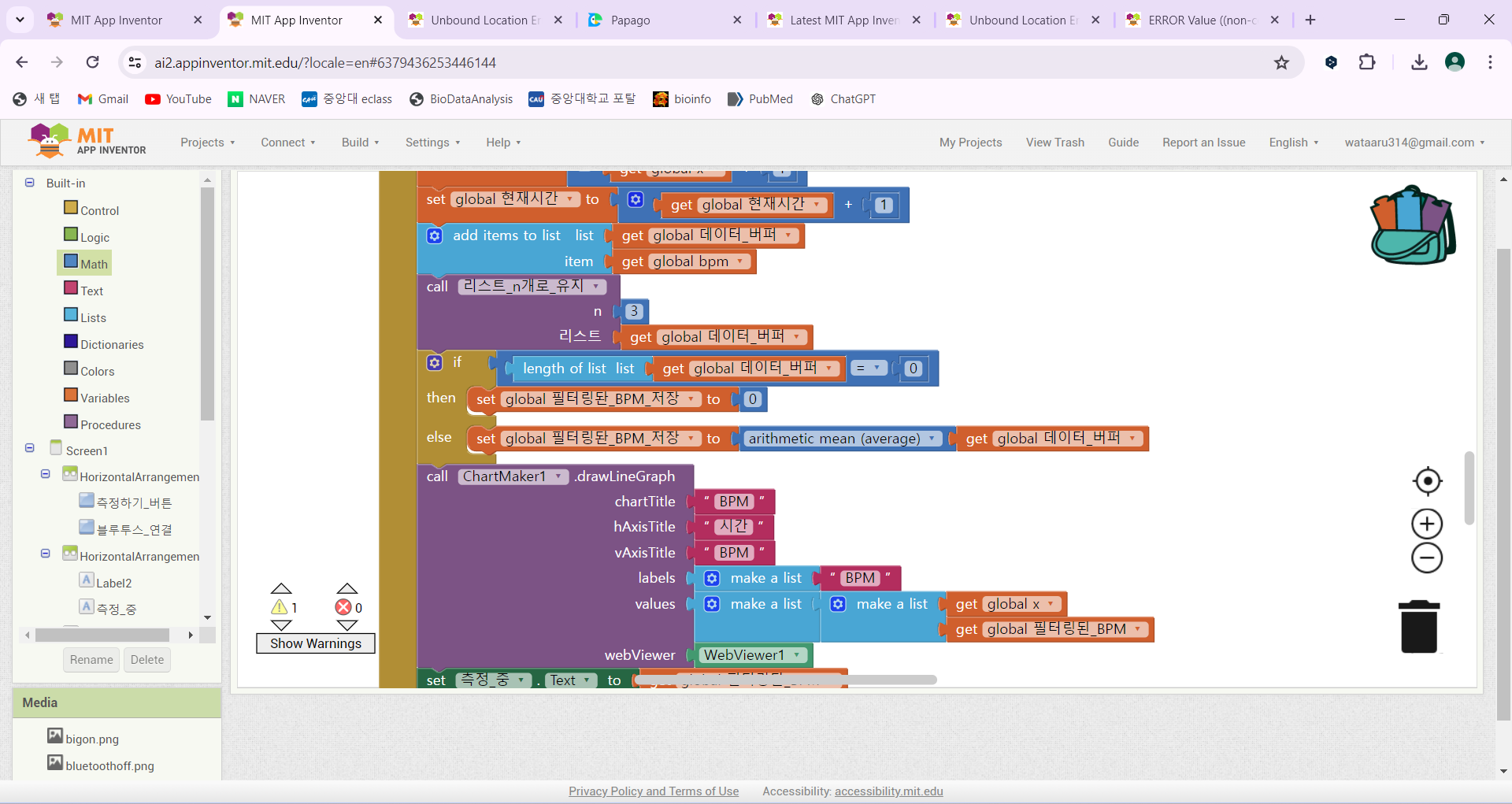Collapse the Built-in blocks tree
Viewport: 1512px width, 804px height.
tap(30, 183)
